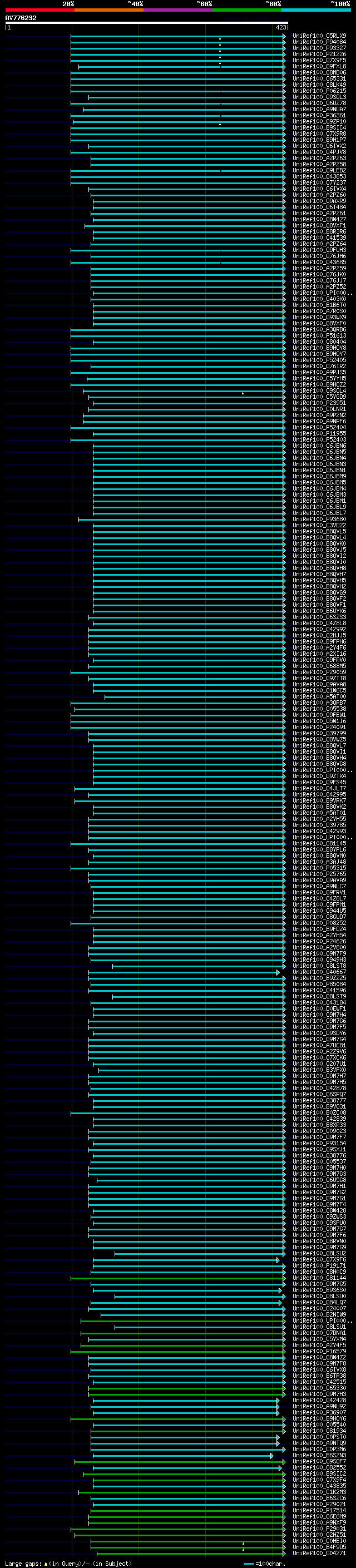
Task: Select hit UniRef100_P94084
Action: click(x=319, y=42)
